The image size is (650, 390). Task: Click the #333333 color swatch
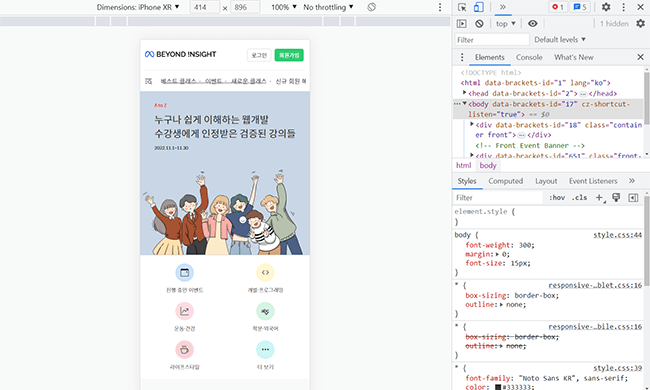[498, 387]
